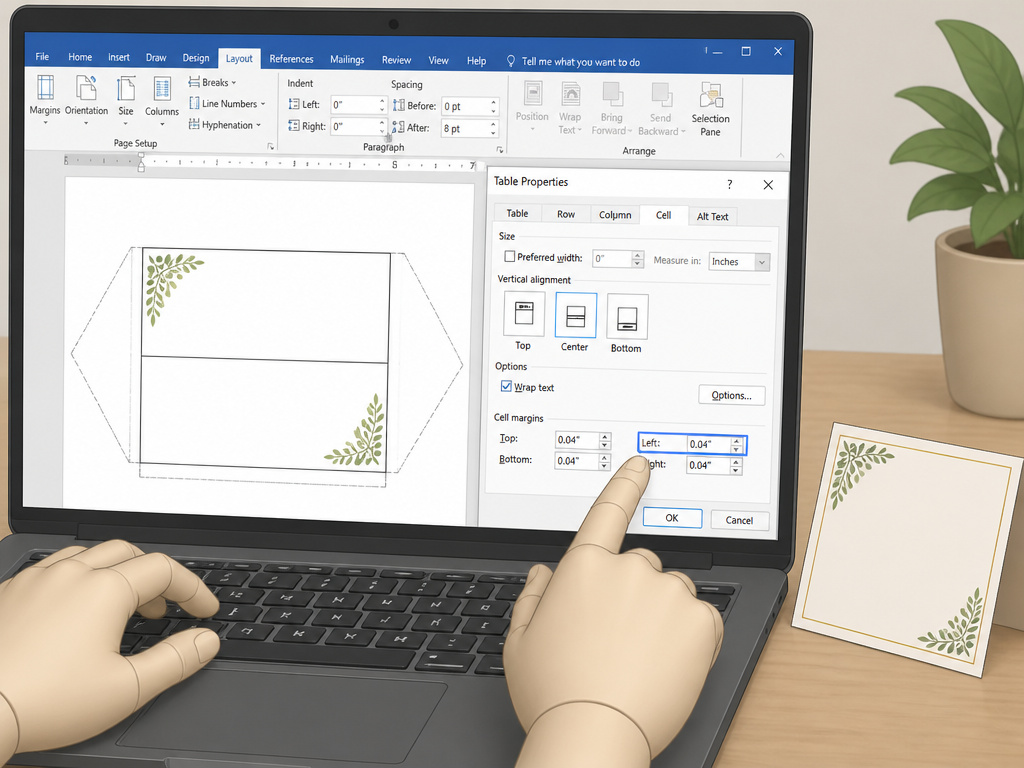Click the Spacing After value field
Screen dimensions: 1024x768
point(464,129)
